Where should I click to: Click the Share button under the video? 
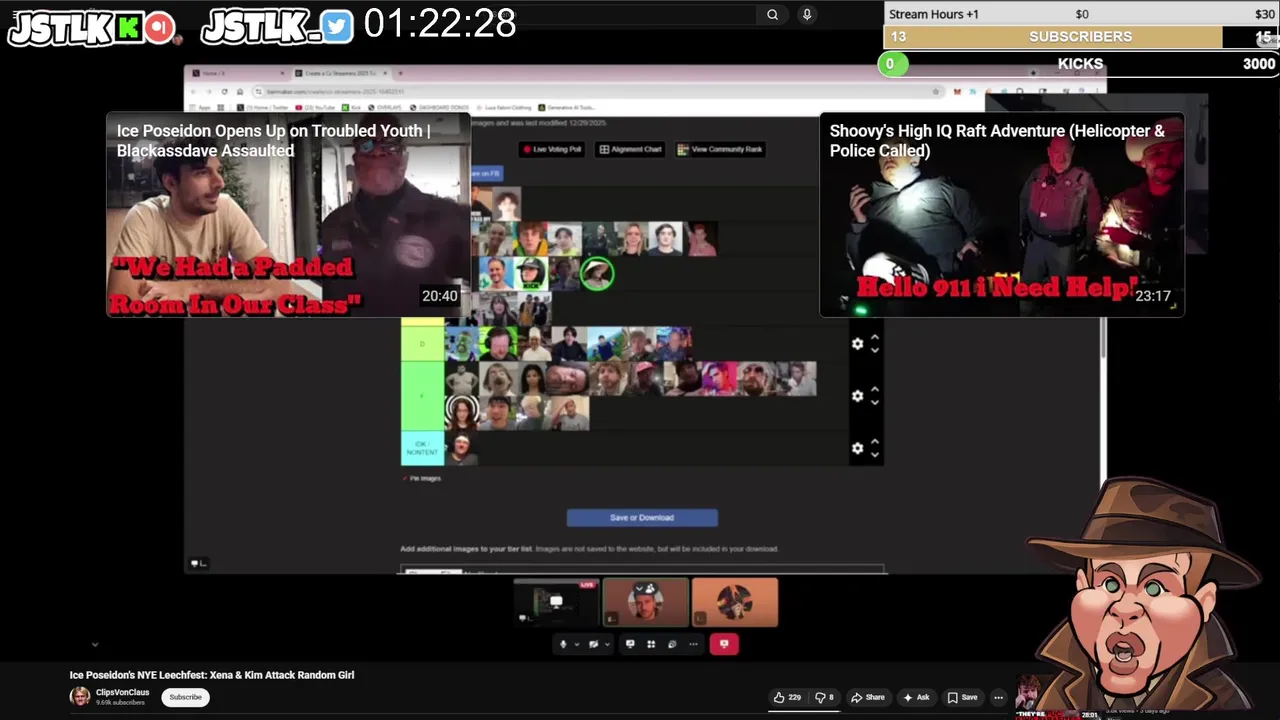[867, 697]
